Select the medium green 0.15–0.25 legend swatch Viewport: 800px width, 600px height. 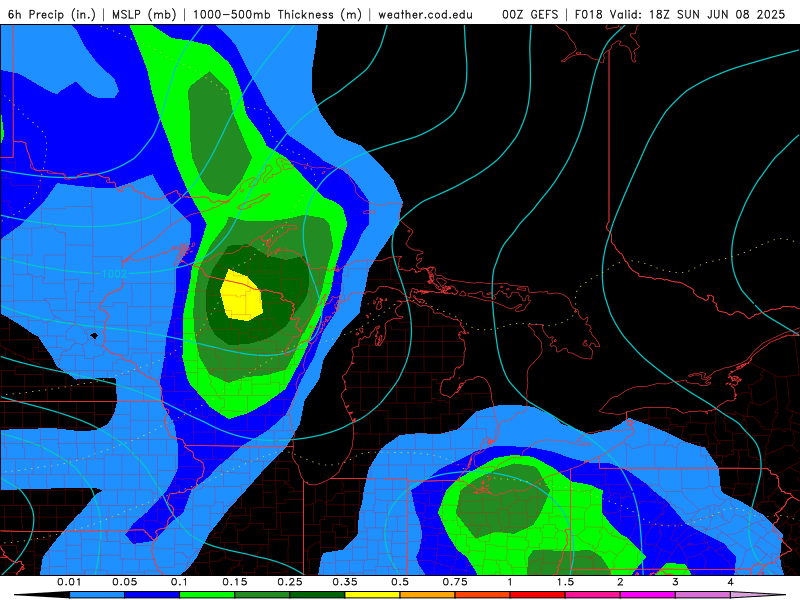[x=262, y=595]
